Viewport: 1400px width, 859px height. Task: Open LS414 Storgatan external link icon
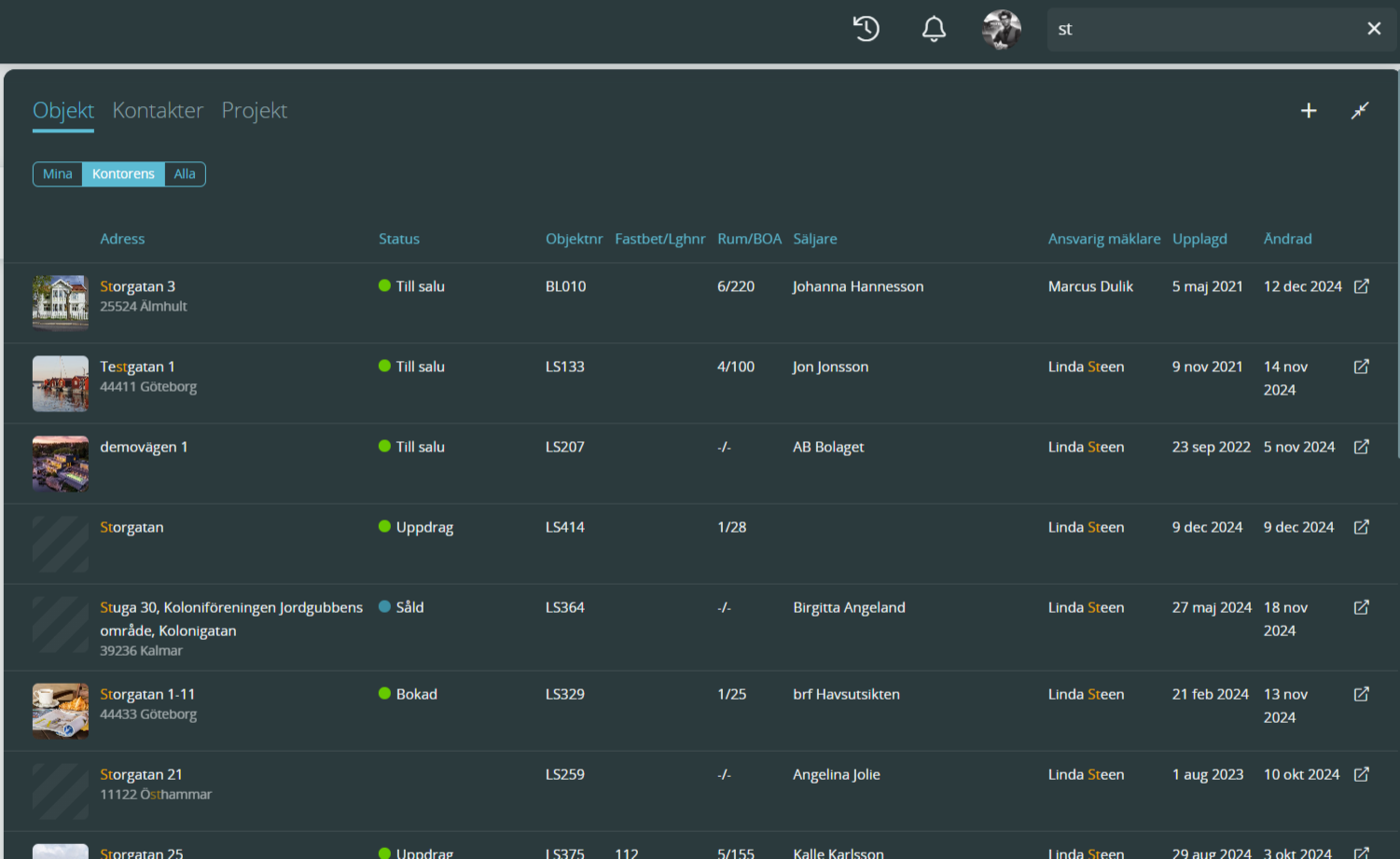click(x=1362, y=527)
